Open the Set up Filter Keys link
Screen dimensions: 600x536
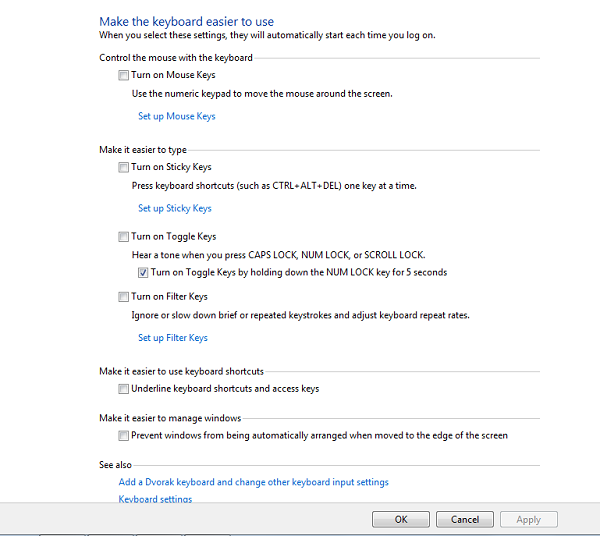click(x=173, y=338)
